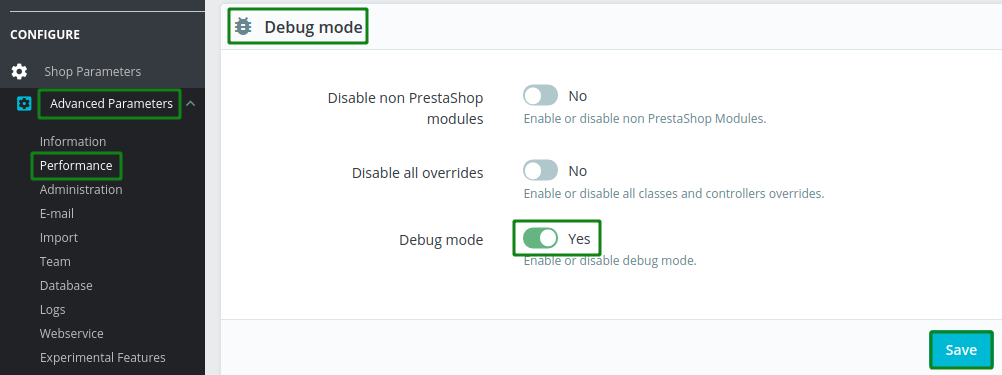Image resolution: width=1002 pixels, height=375 pixels.
Task: Open the Import page
Action: (59, 238)
